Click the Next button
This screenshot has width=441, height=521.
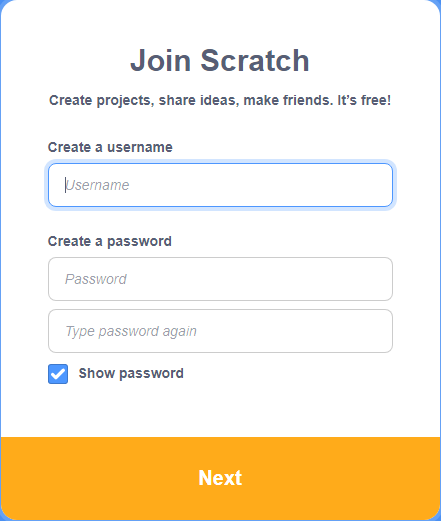click(220, 478)
